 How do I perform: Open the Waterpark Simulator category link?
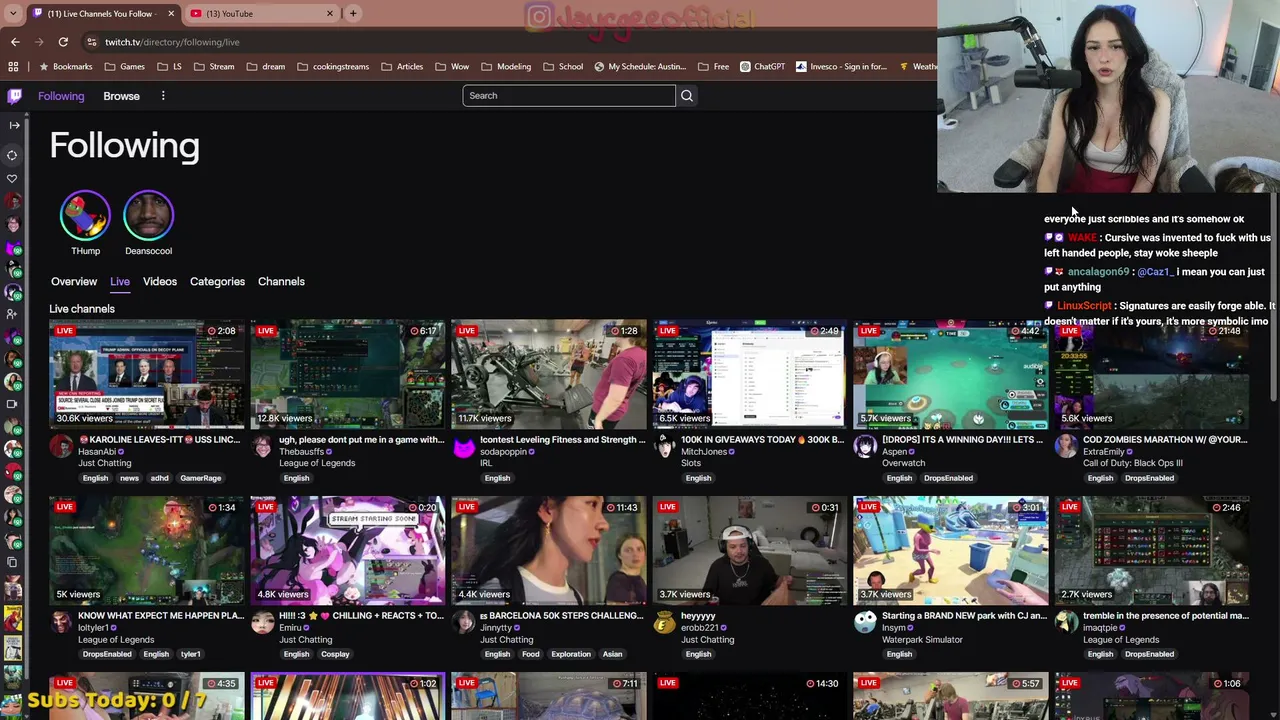pos(922,640)
